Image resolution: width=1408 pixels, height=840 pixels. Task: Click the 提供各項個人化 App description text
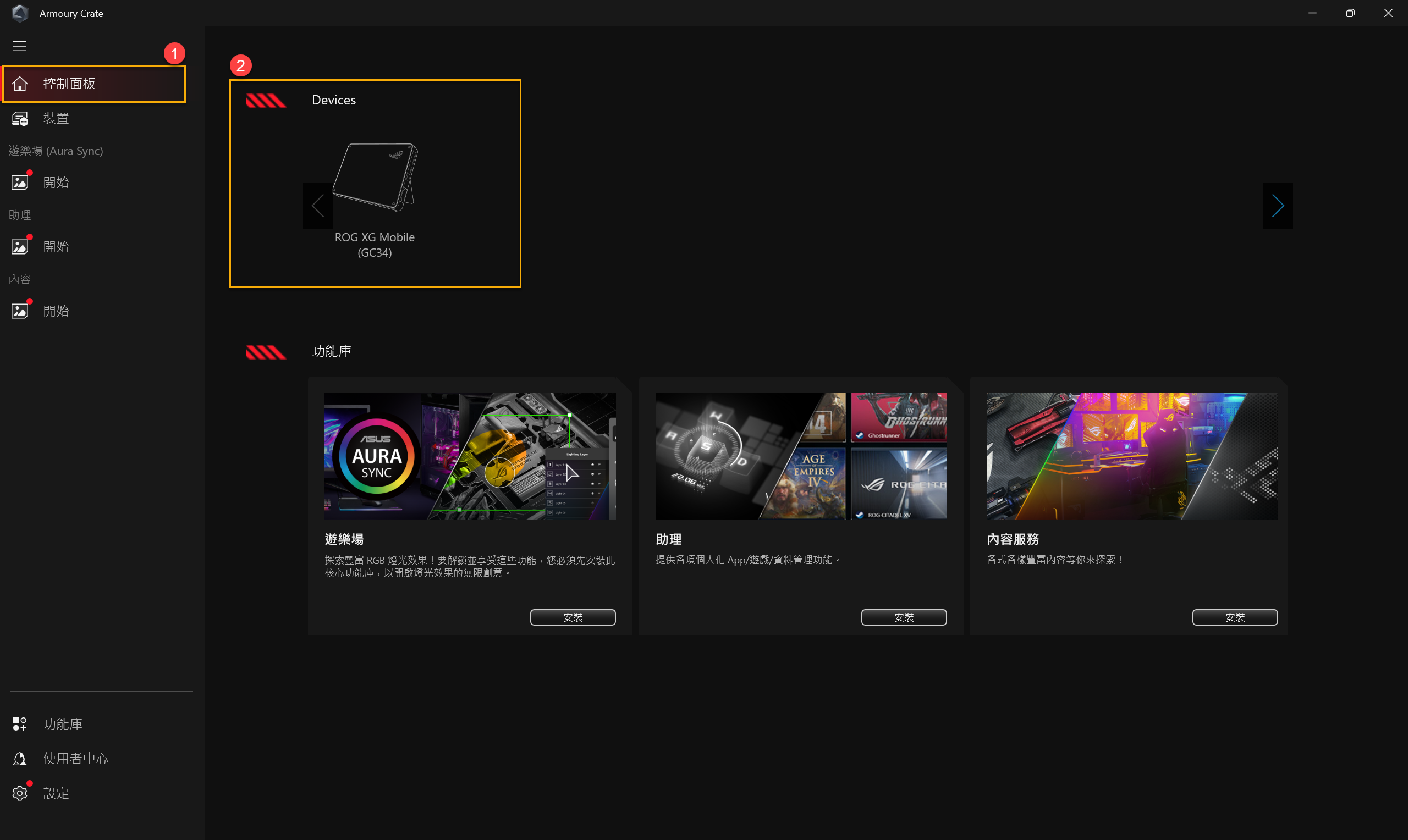(x=749, y=560)
